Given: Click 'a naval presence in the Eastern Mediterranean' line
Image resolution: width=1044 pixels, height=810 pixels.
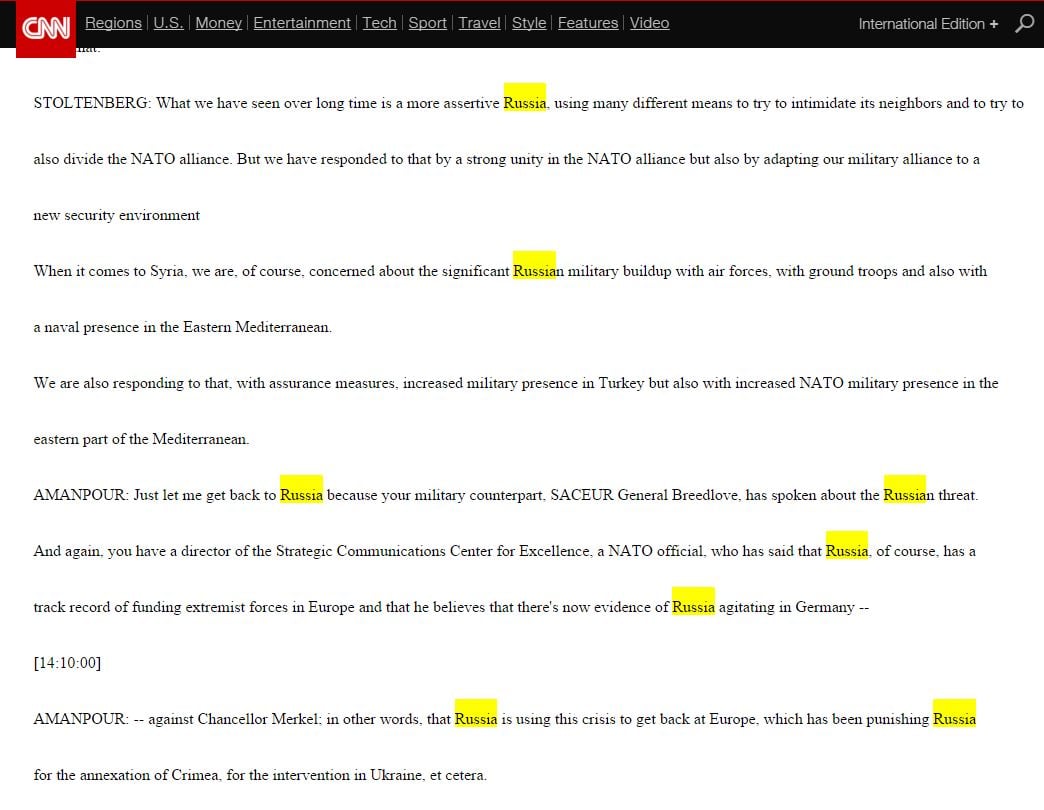Looking at the screenshot, I should coord(182,327).
